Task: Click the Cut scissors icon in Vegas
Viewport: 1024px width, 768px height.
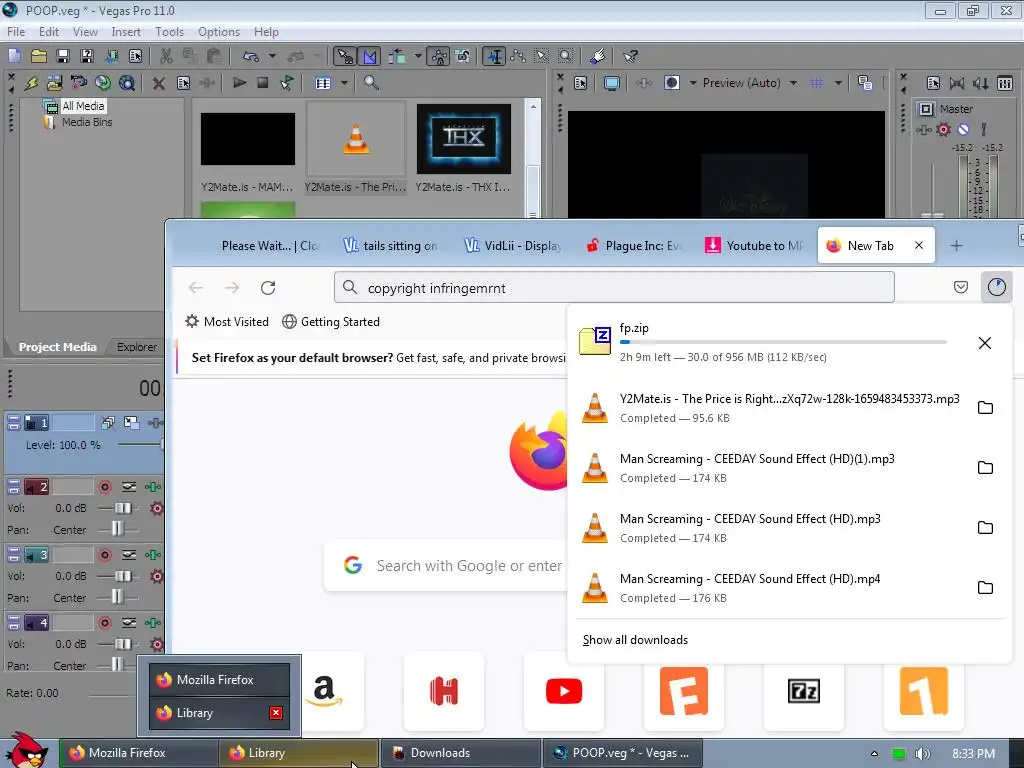Action: [x=167, y=56]
